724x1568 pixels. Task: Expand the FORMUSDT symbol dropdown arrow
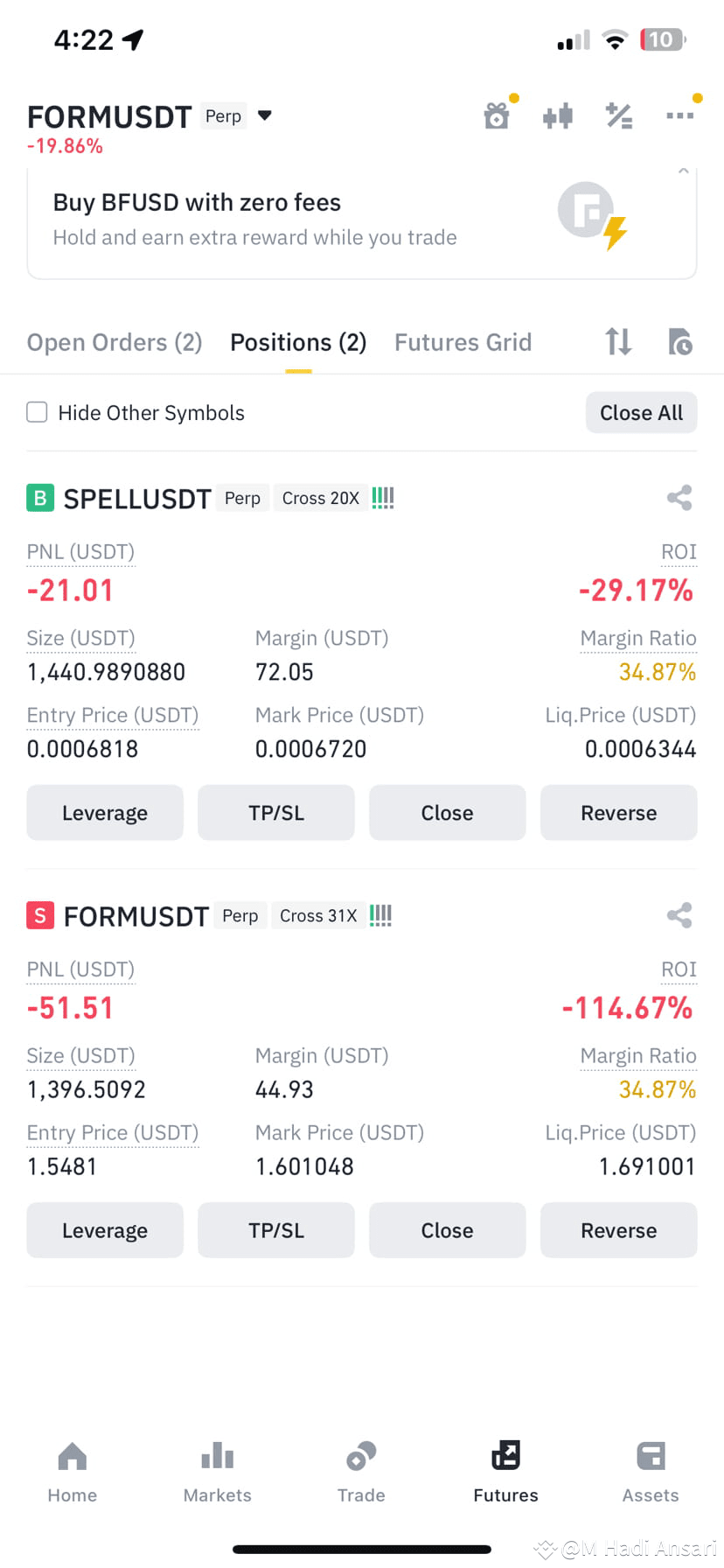point(265,115)
